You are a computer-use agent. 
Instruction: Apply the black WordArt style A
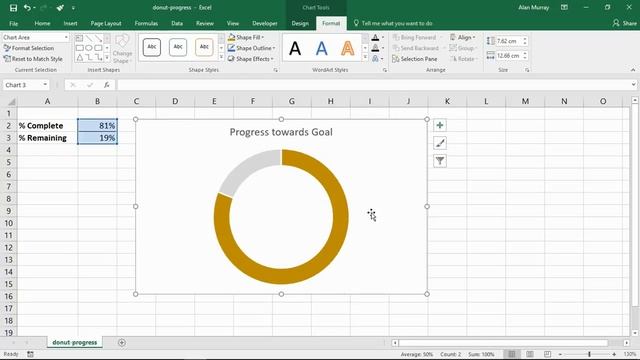[x=295, y=49]
